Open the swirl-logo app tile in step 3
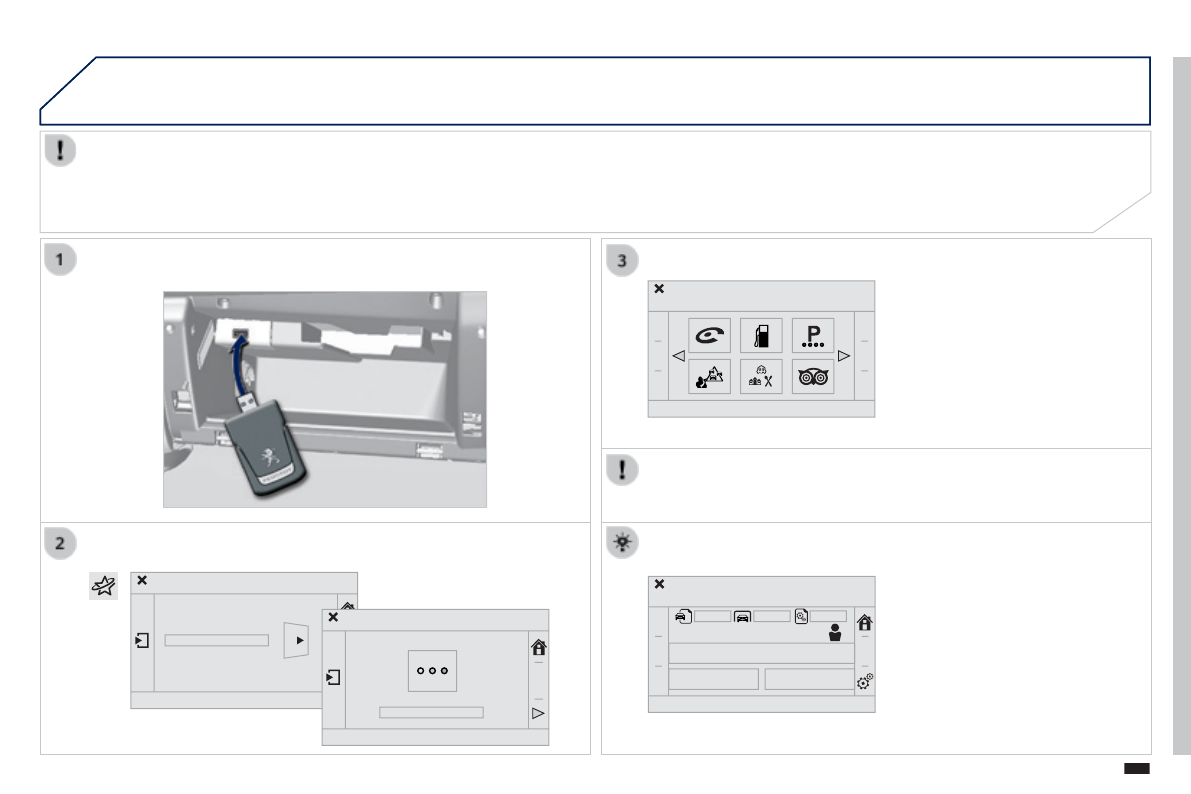The width and height of the screenshot is (1191, 794). point(709,336)
